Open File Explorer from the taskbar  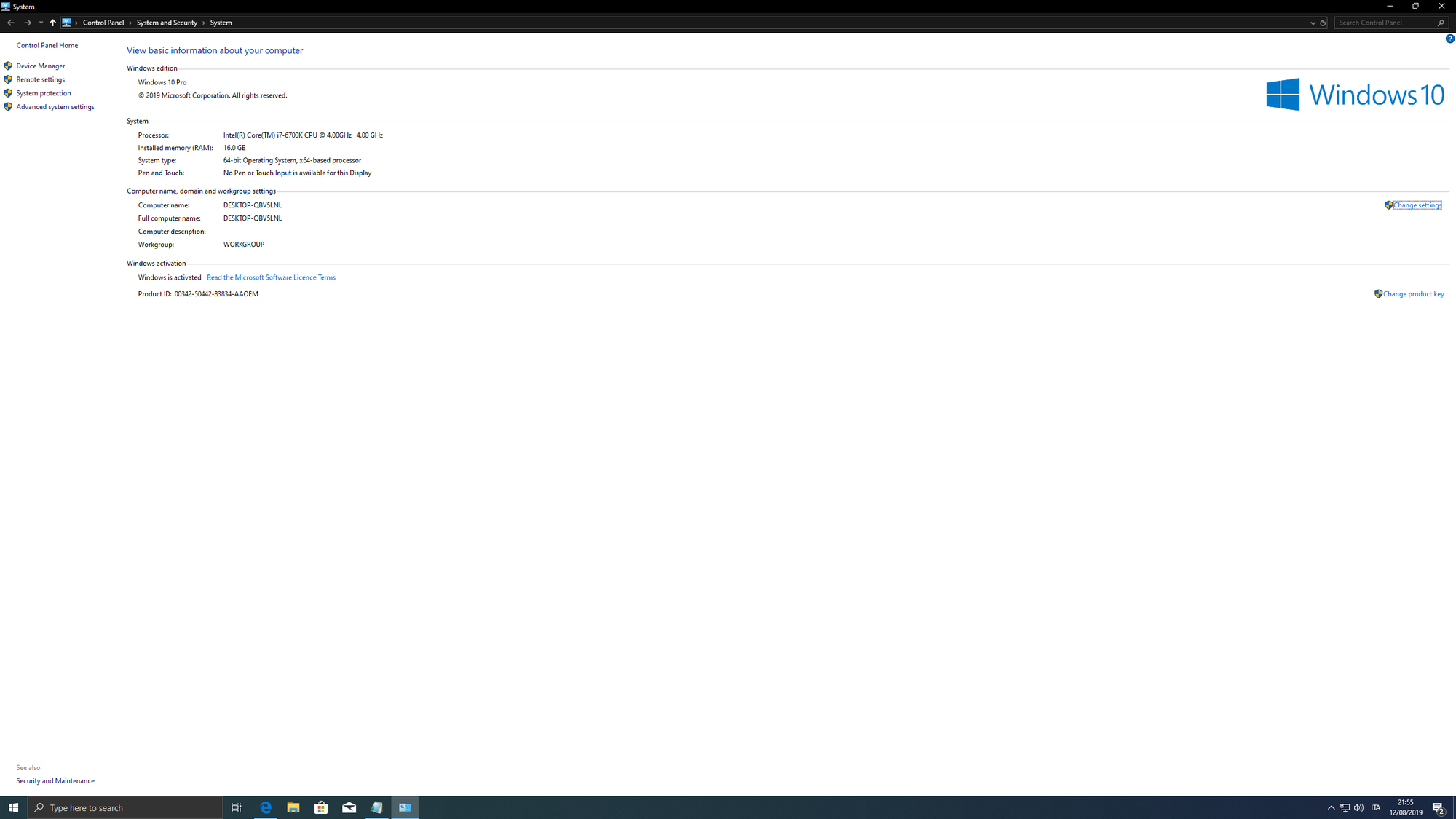pos(293,807)
